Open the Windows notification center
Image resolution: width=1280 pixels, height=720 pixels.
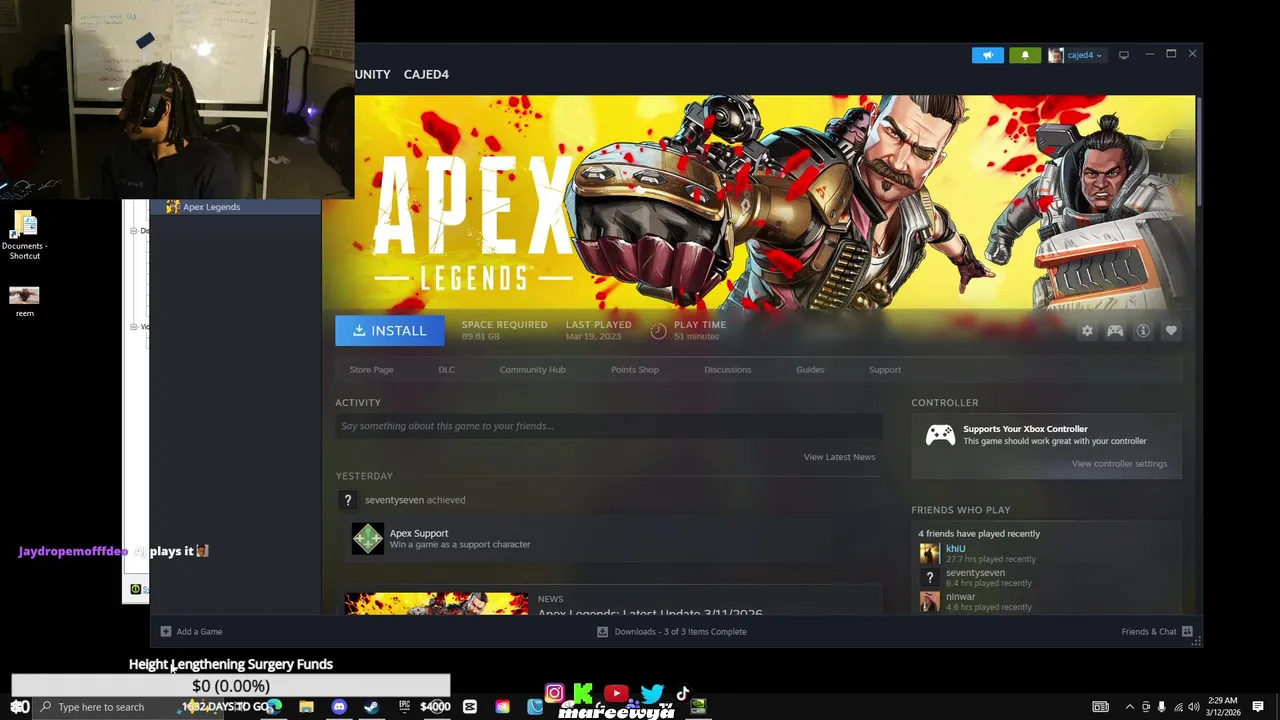pyautogui.click(x=1258, y=707)
